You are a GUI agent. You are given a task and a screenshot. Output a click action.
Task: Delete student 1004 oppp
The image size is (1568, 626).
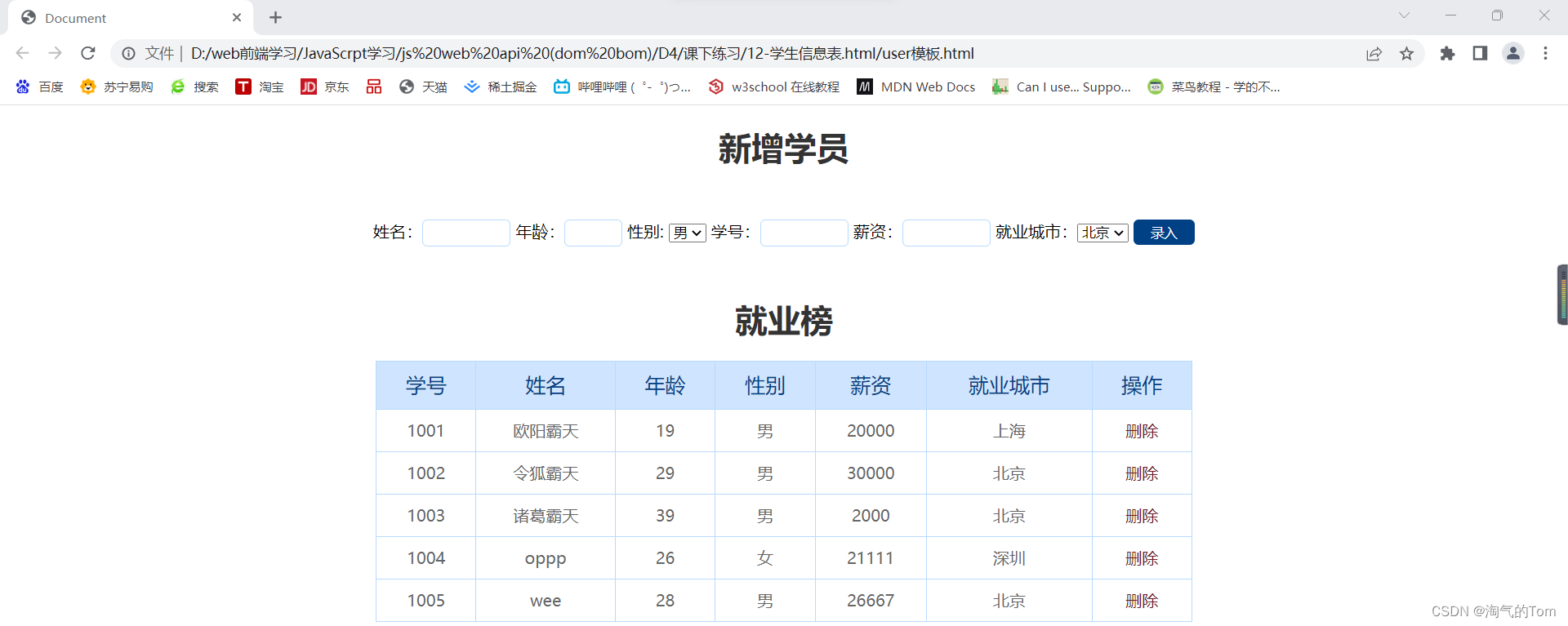tap(1142, 558)
